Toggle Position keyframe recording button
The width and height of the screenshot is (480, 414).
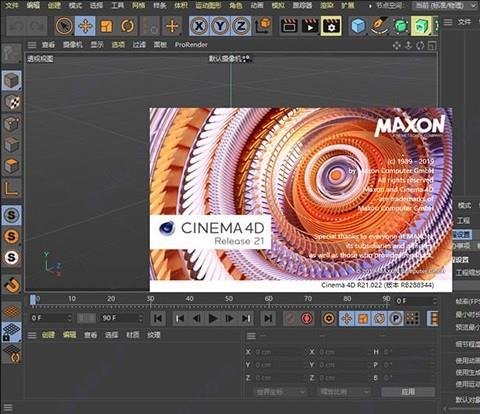click(x=347, y=319)
